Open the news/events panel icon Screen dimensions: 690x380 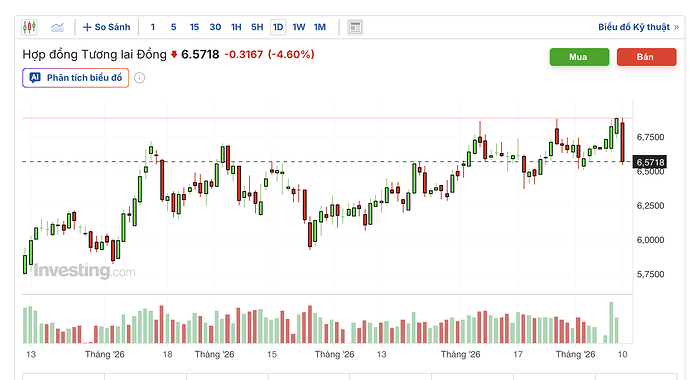click(355, 27)
